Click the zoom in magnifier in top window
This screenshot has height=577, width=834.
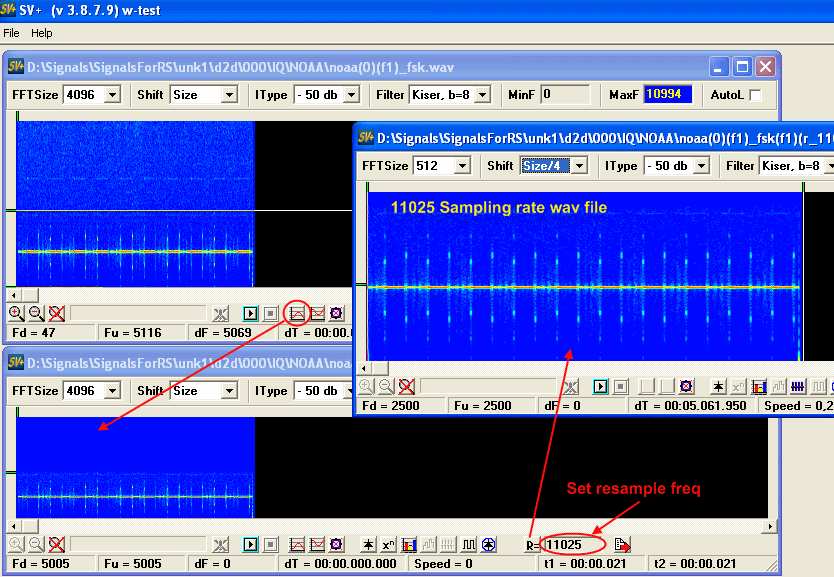click(x=15, y=313)
